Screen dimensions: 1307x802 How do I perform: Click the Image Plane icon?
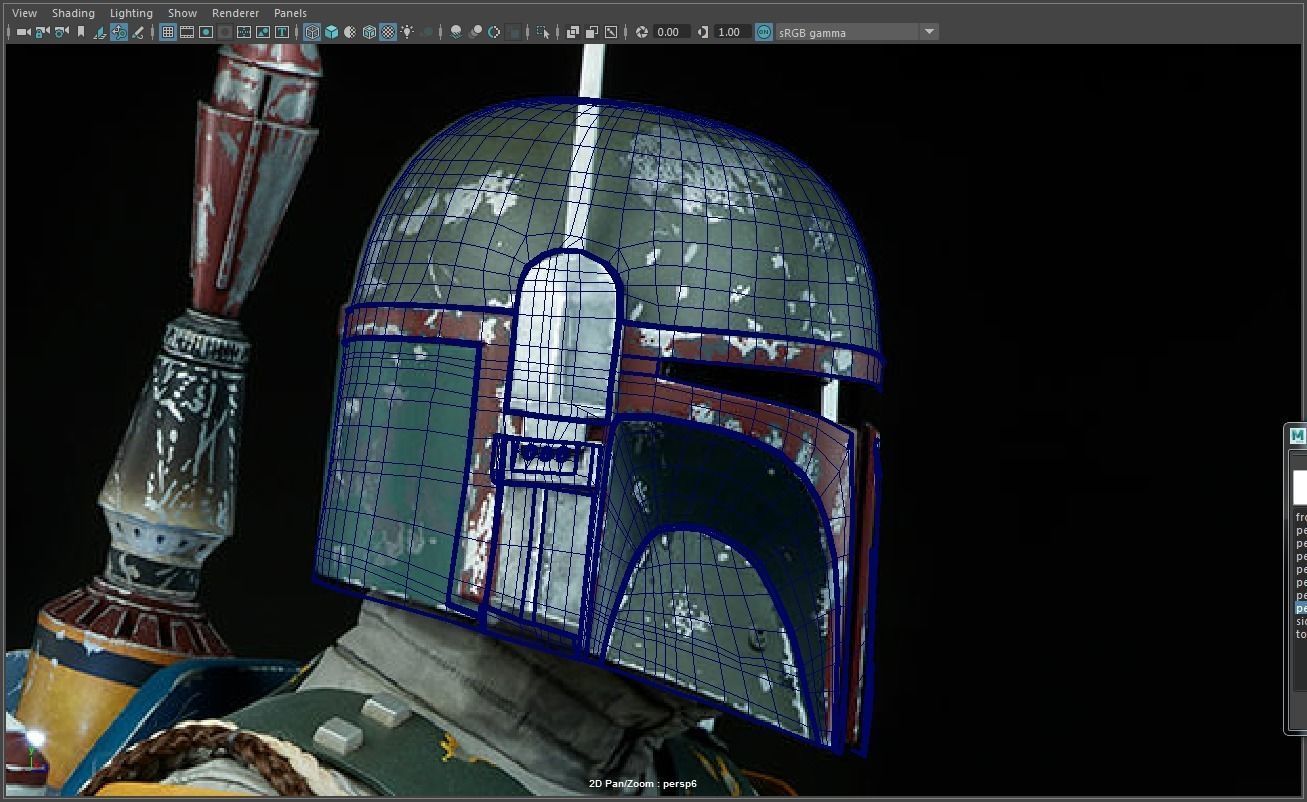pos(100,32)
